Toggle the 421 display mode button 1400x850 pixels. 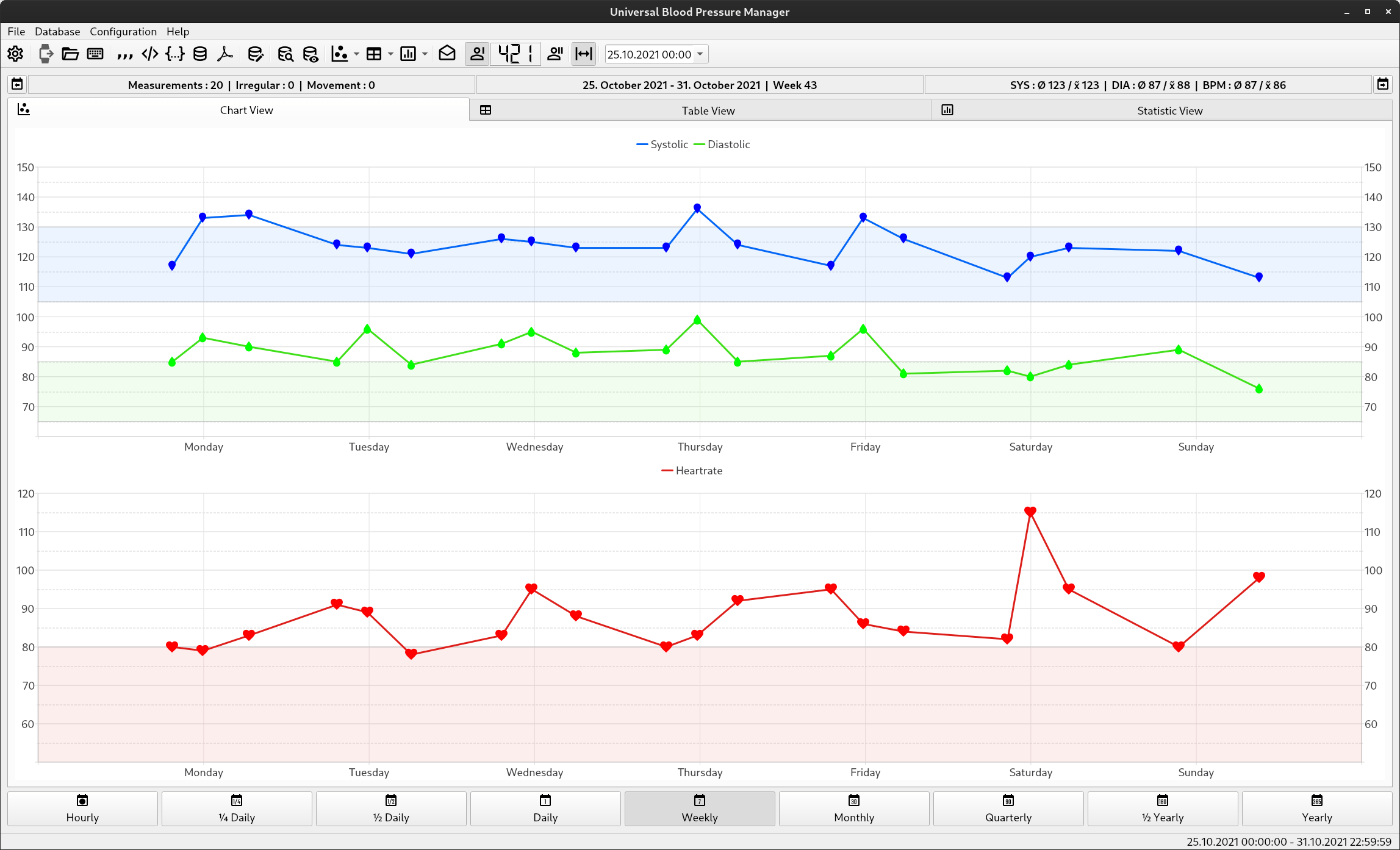[515, 54]
